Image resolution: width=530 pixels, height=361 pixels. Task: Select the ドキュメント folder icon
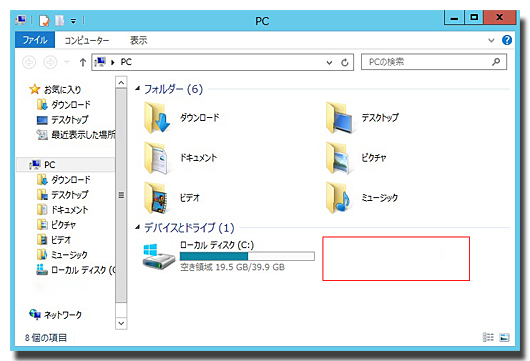pyautogui.click(x=156, y=158)
